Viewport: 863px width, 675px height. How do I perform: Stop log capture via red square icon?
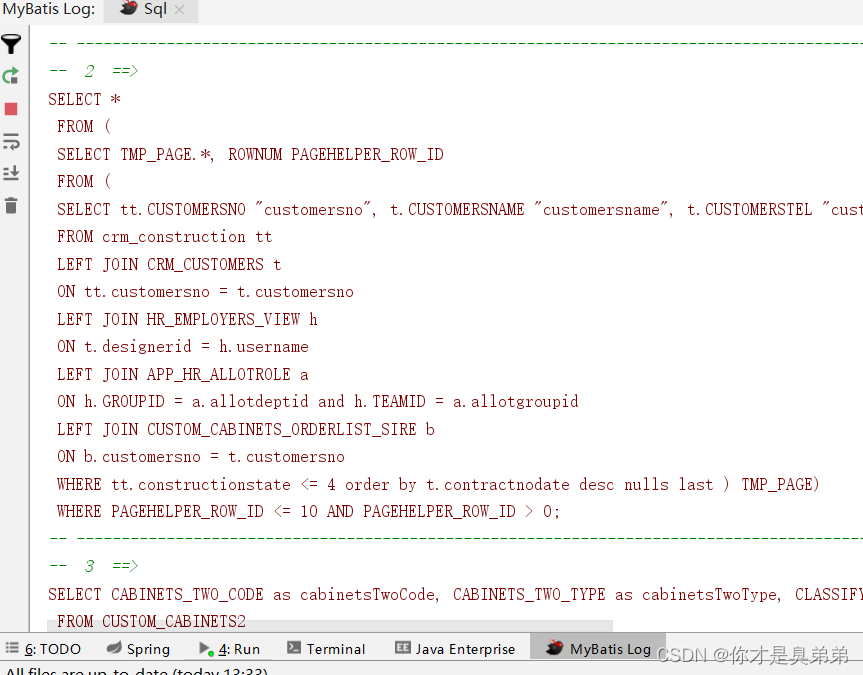pyautogui.click(x=12, y=108)
